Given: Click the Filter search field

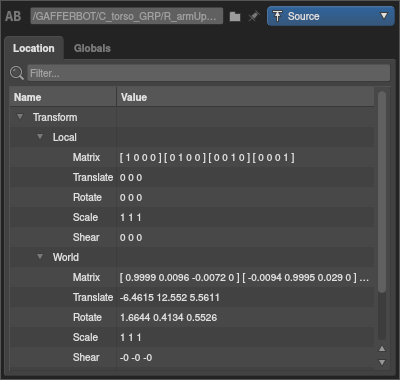Looking at the screenshot, I should pos(208,73).
